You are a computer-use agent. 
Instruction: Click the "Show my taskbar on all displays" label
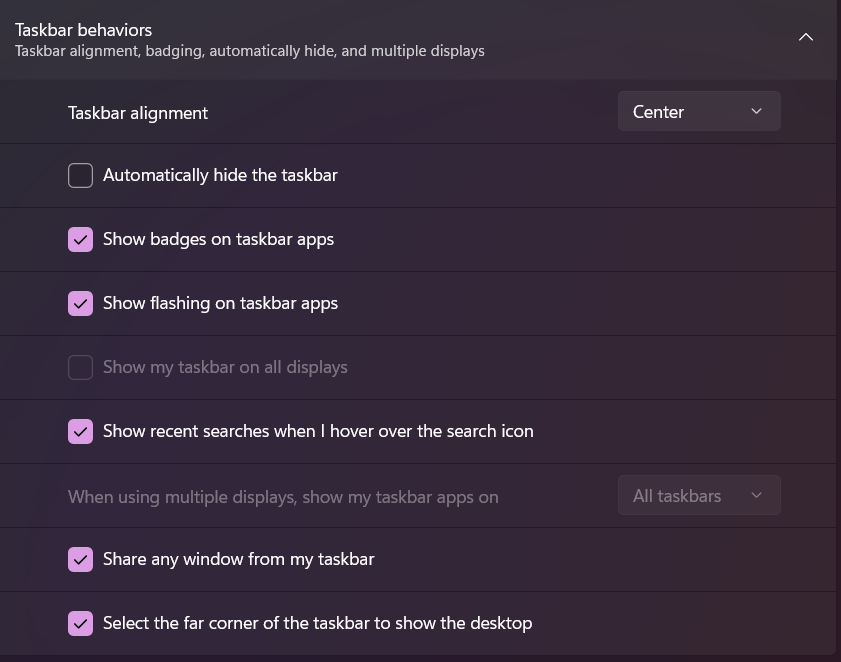point(225,367)
